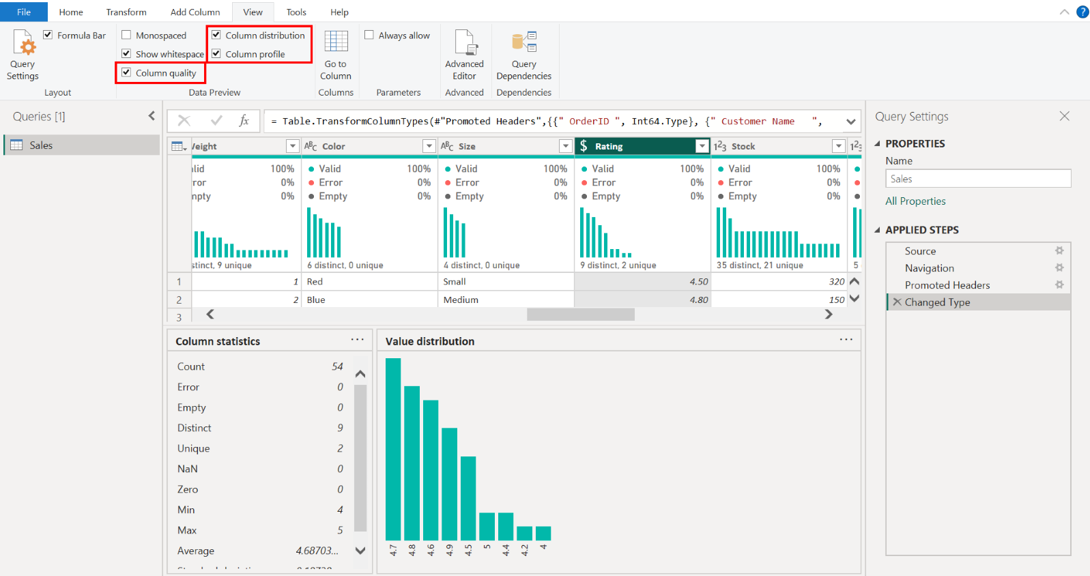Uncheck the Column distribution checkbox

(216, 35)
